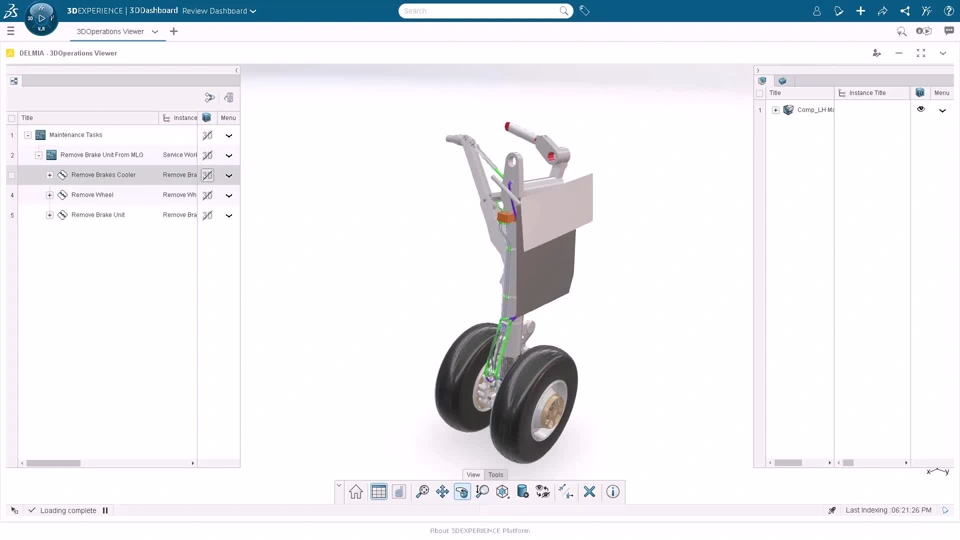Click the tag icon beside the search box
Viewport: 960px width, 540px height.
coord(585,11)
